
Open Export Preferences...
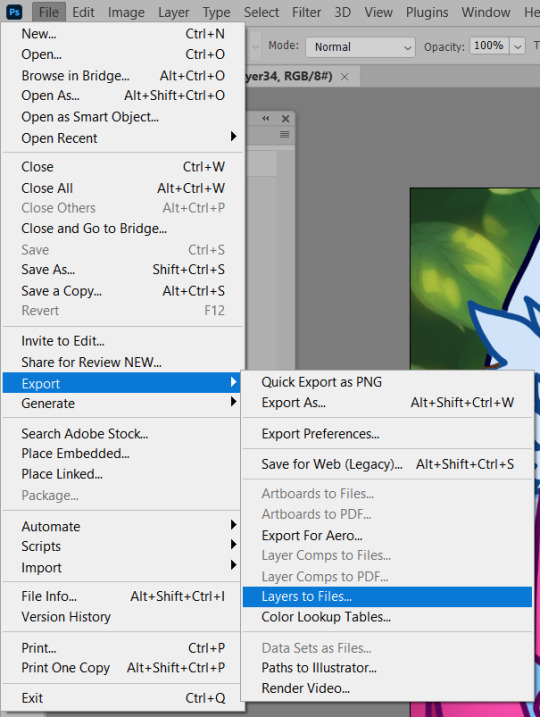(x=387, y=433)
